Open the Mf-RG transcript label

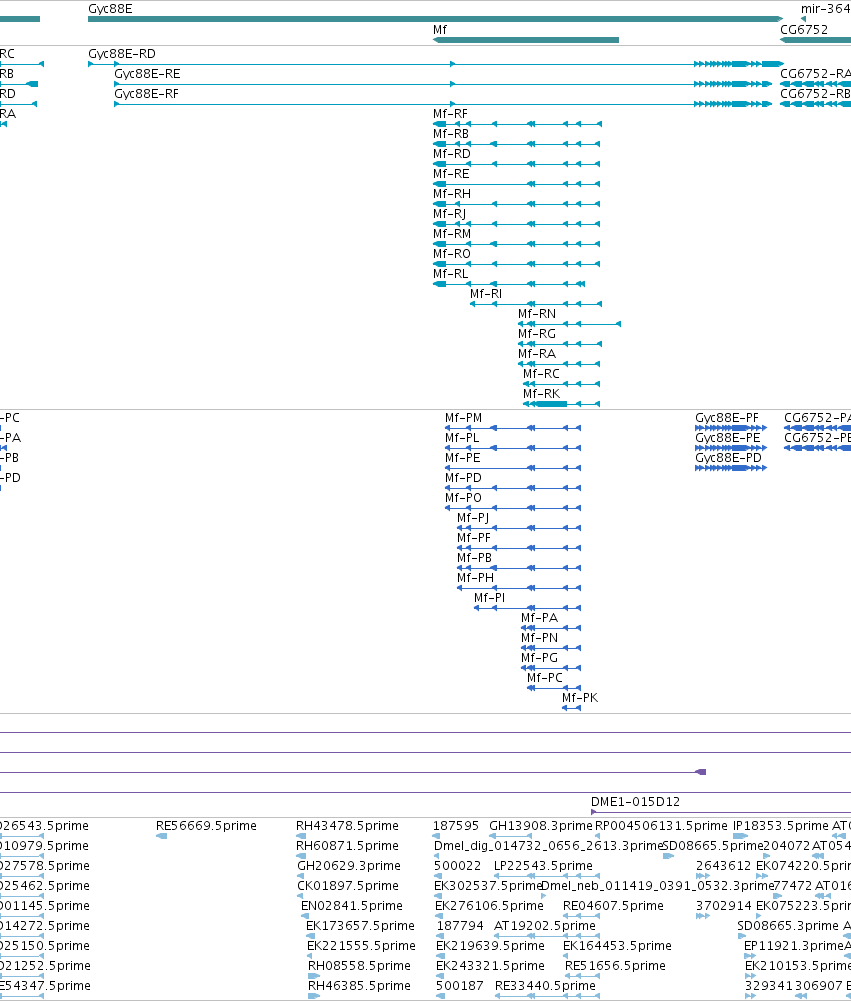(x=537, y=334)
